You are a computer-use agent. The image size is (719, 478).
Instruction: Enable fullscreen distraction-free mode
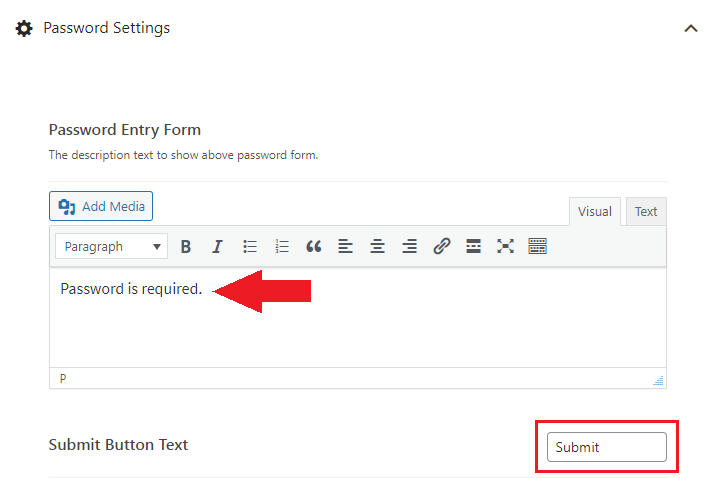505,247
